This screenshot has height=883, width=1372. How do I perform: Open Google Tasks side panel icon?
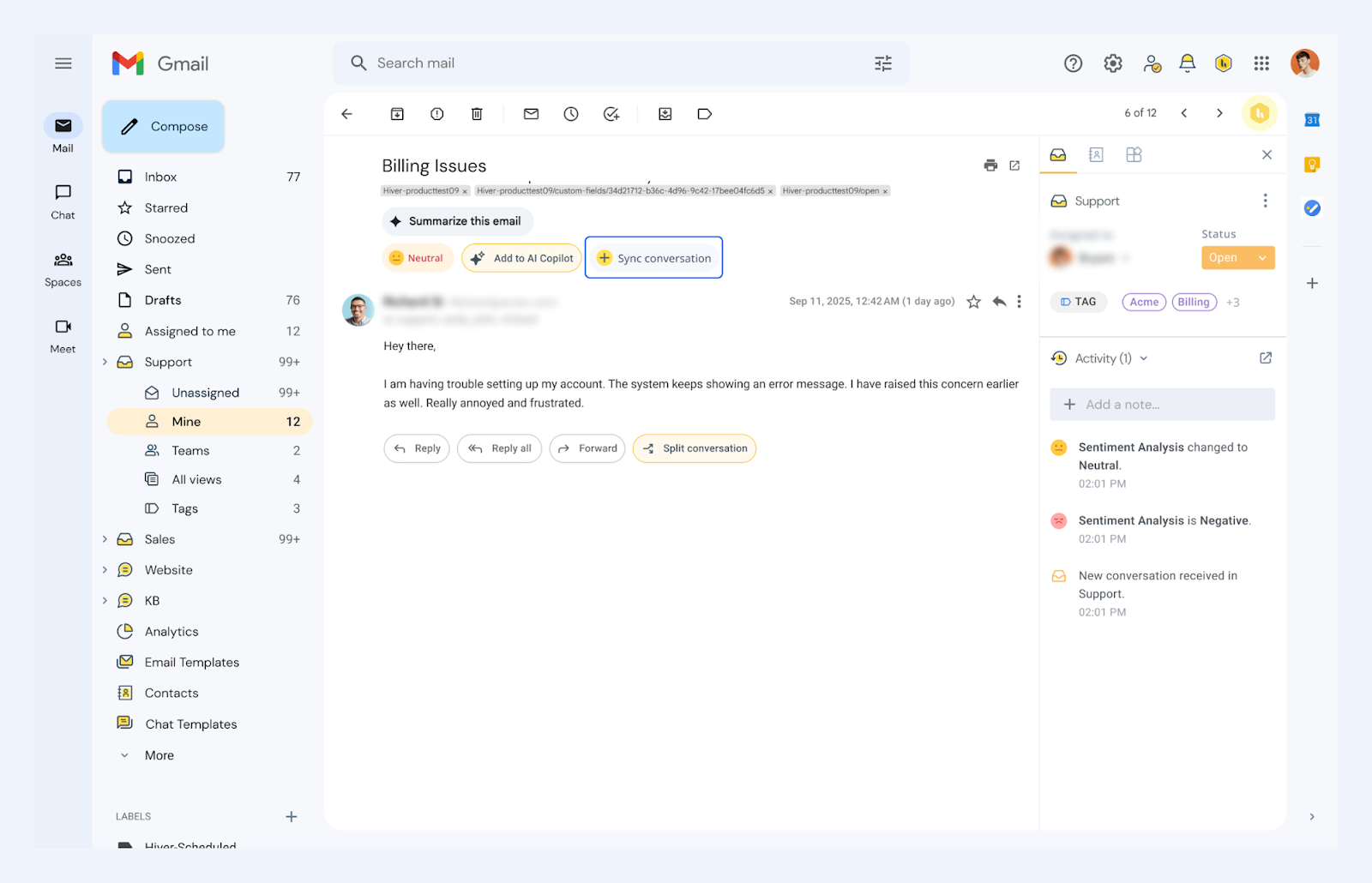[x=1312, y=208]
